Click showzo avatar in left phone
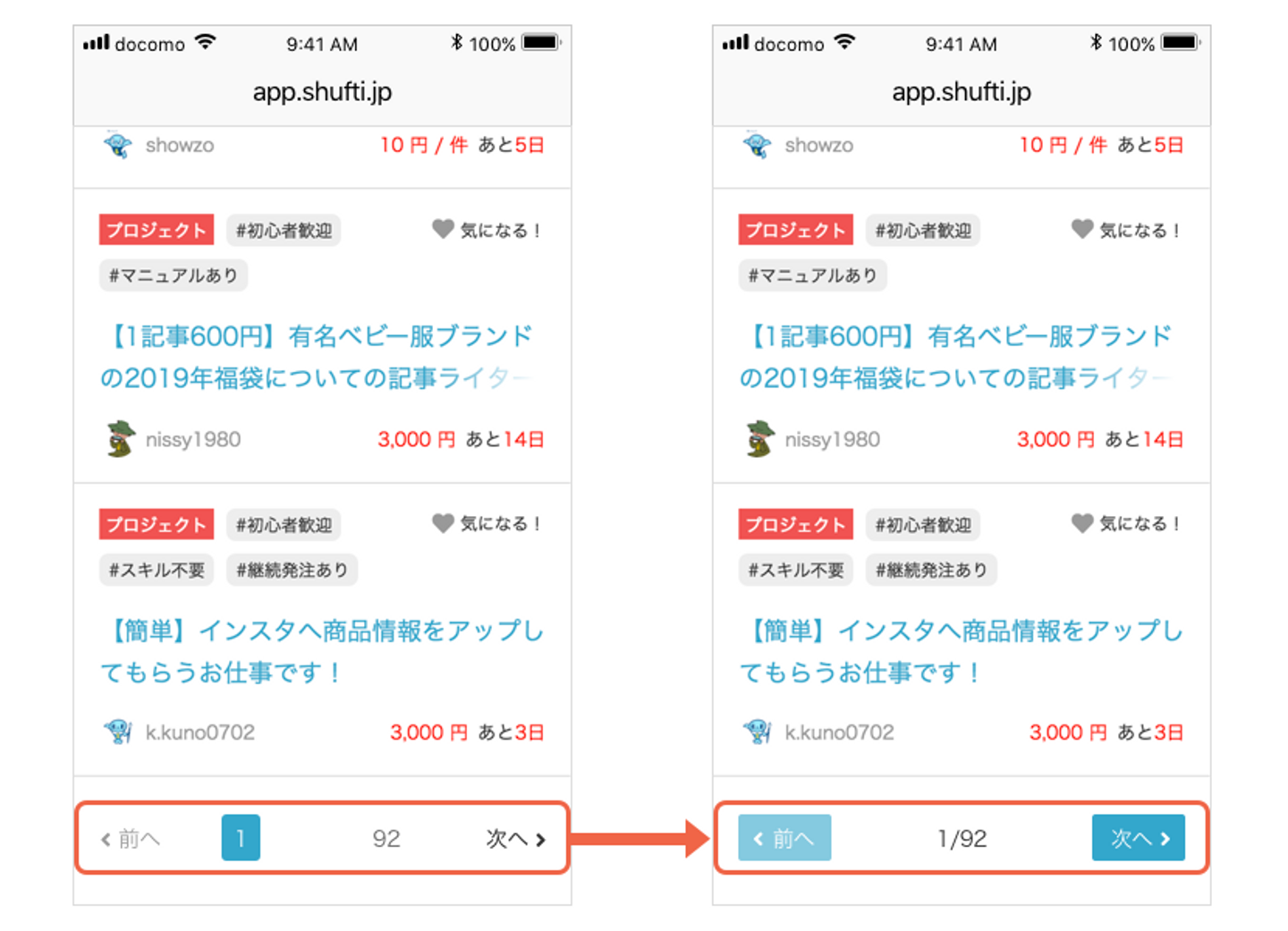 [x=118, y=145]
